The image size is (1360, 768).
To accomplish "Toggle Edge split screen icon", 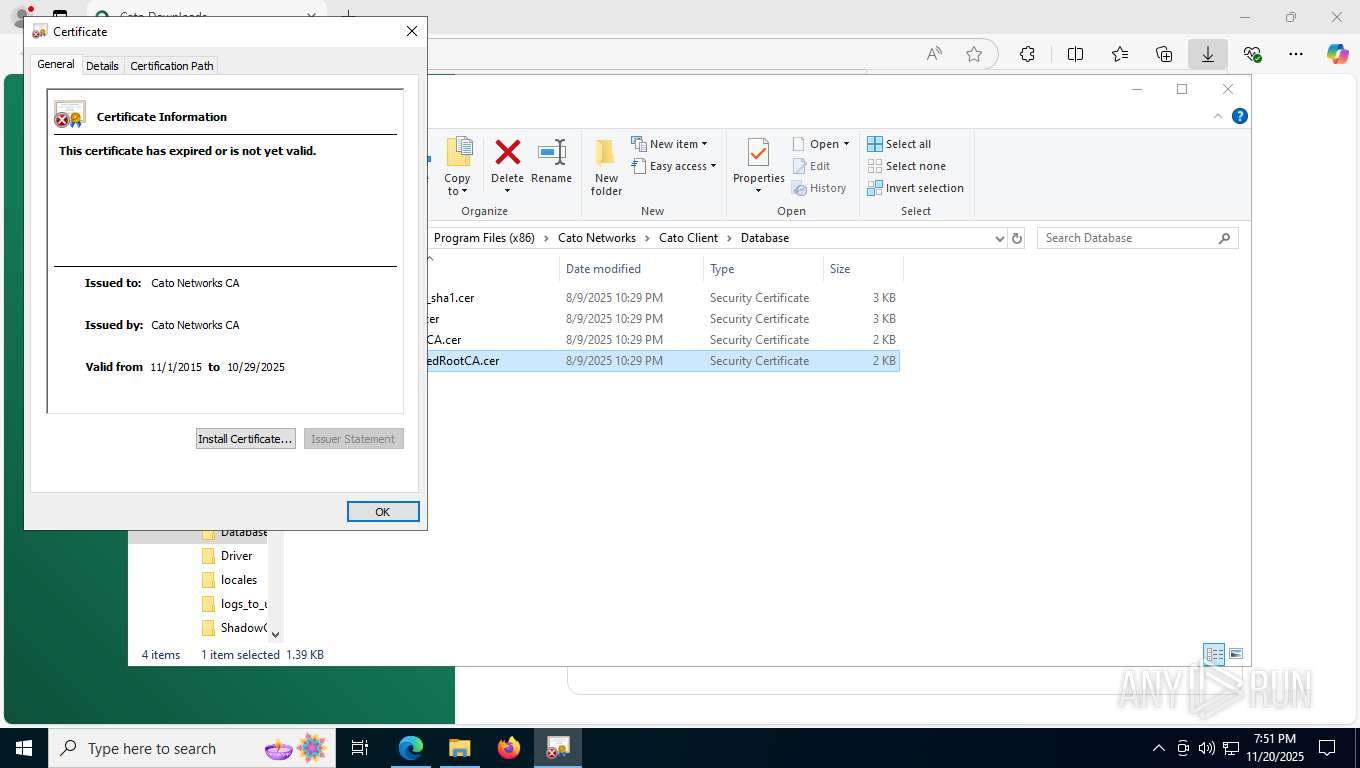I will coord(1076,54).
